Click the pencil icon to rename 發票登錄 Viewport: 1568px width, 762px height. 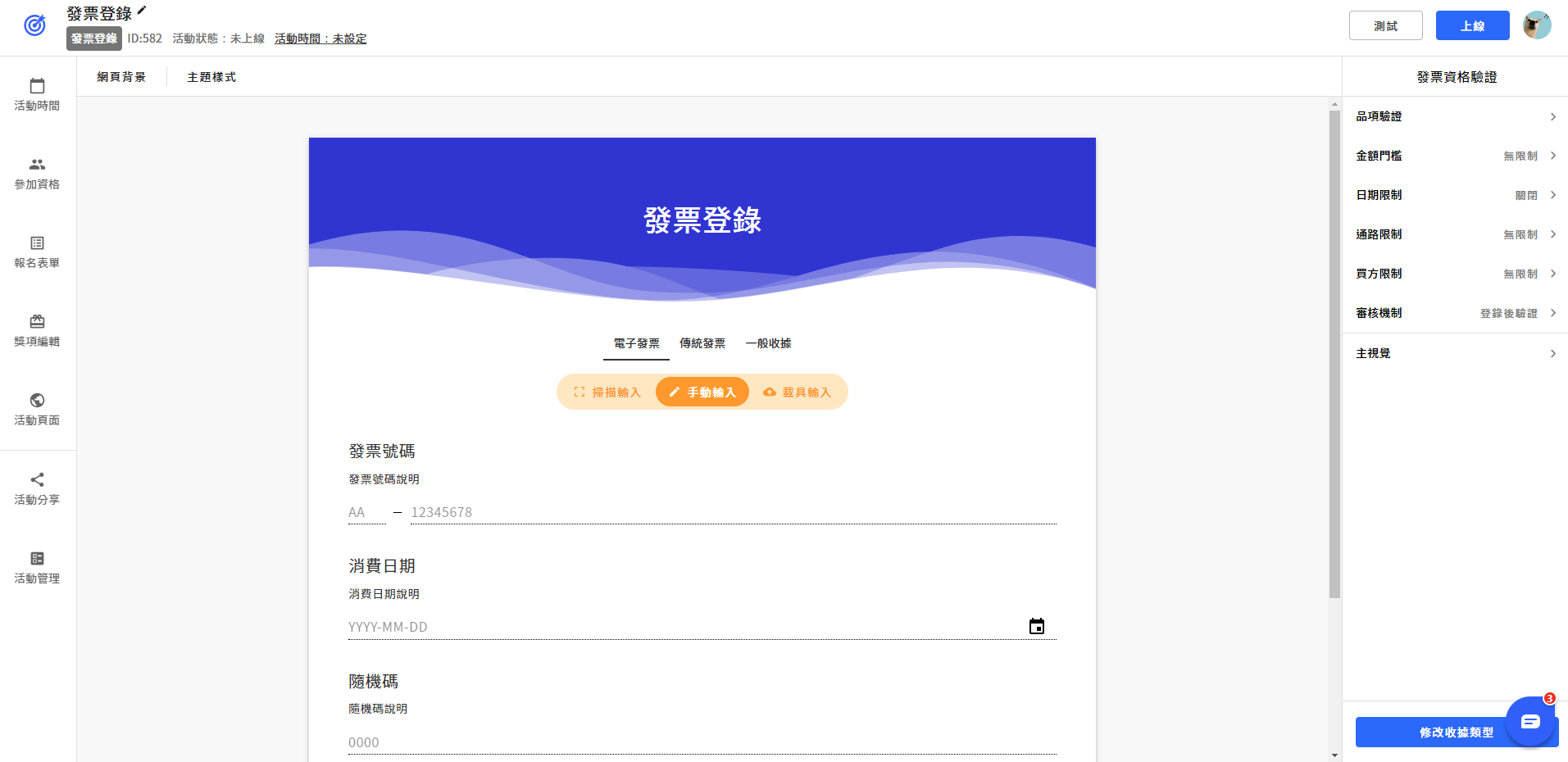pyautogui.click(x=142, y=10)
